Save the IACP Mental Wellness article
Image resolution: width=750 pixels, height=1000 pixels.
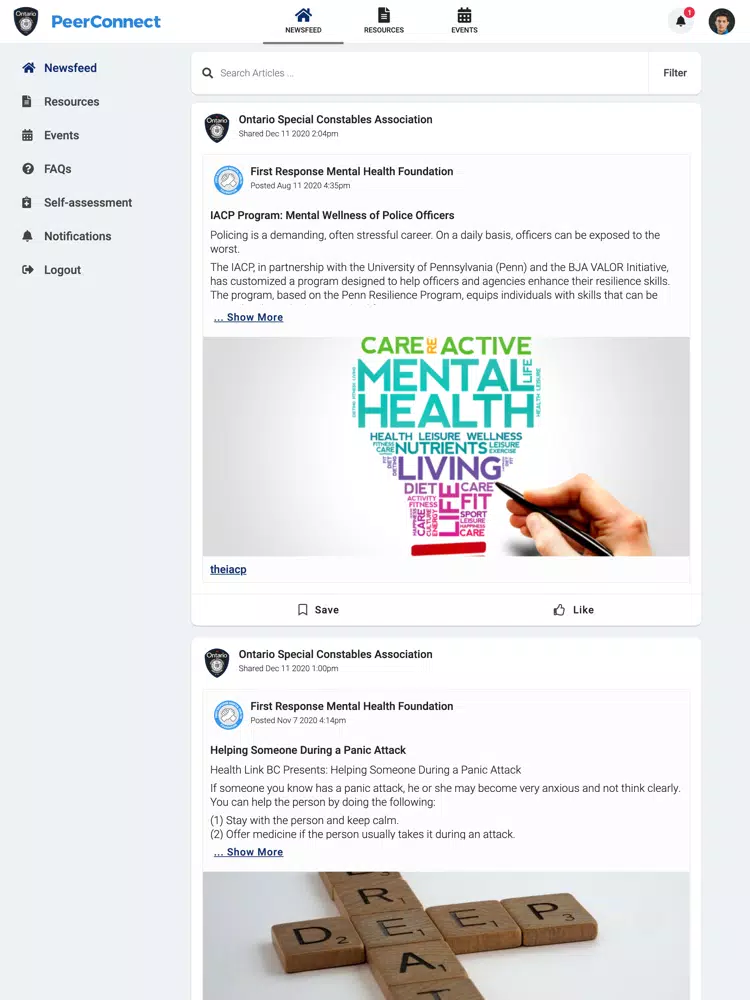point(318,610)
